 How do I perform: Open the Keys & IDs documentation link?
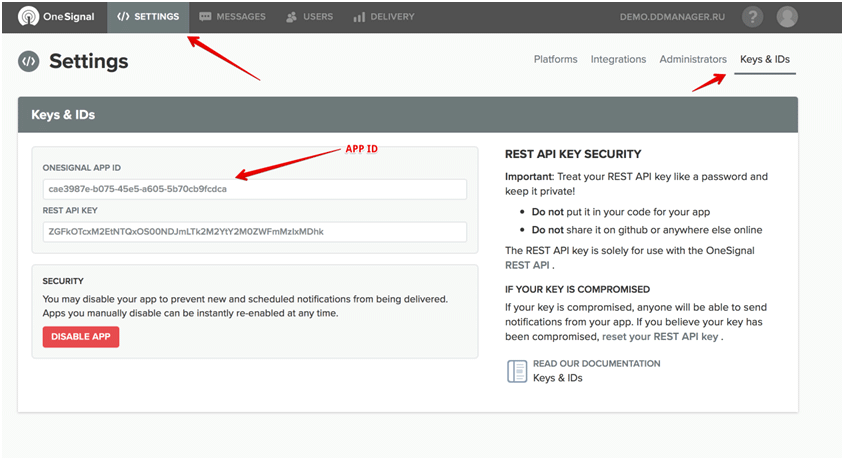pyautogui.click(x=557, y=378)
